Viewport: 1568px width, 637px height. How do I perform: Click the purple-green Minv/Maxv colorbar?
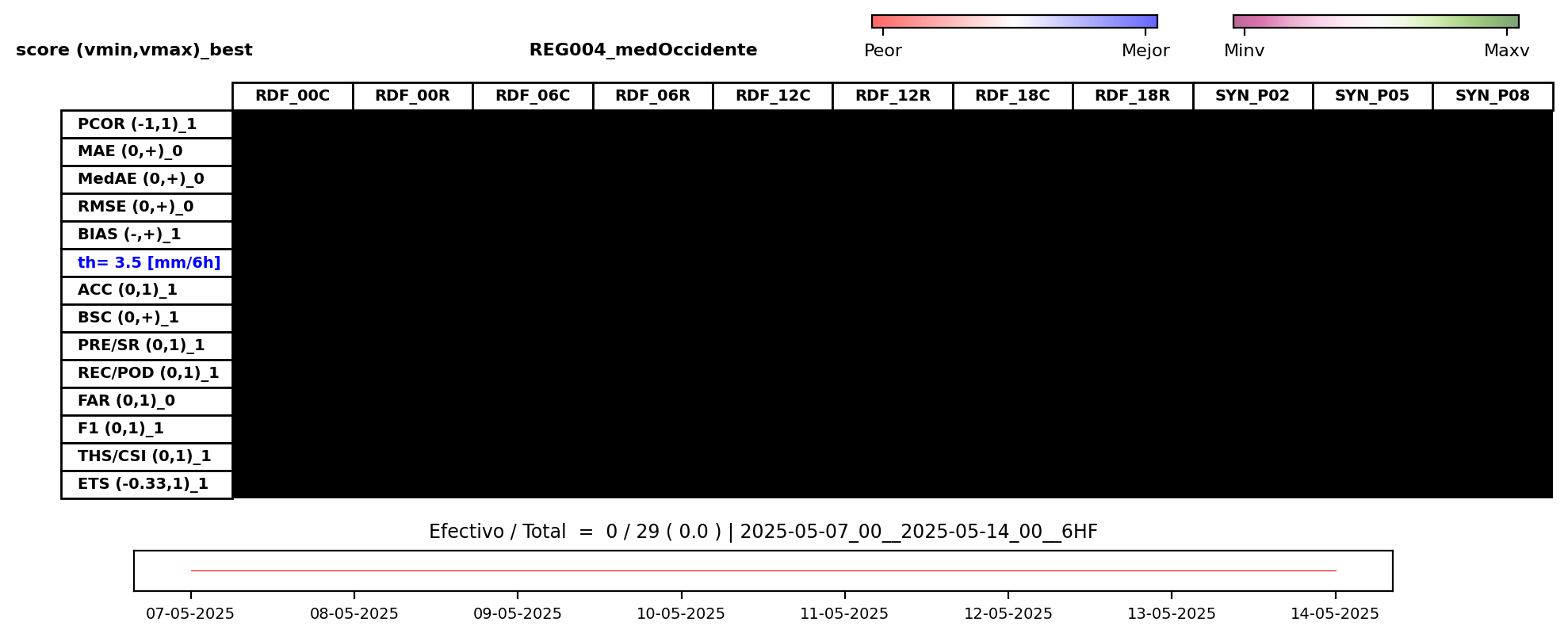(1376, 21)
